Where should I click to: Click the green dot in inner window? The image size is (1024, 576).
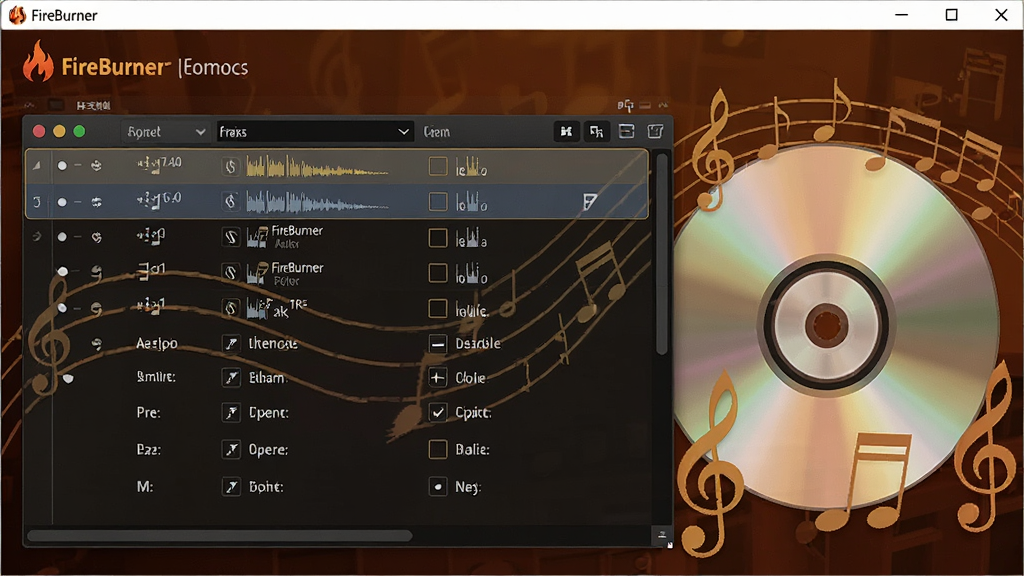(x=79, y=131)
